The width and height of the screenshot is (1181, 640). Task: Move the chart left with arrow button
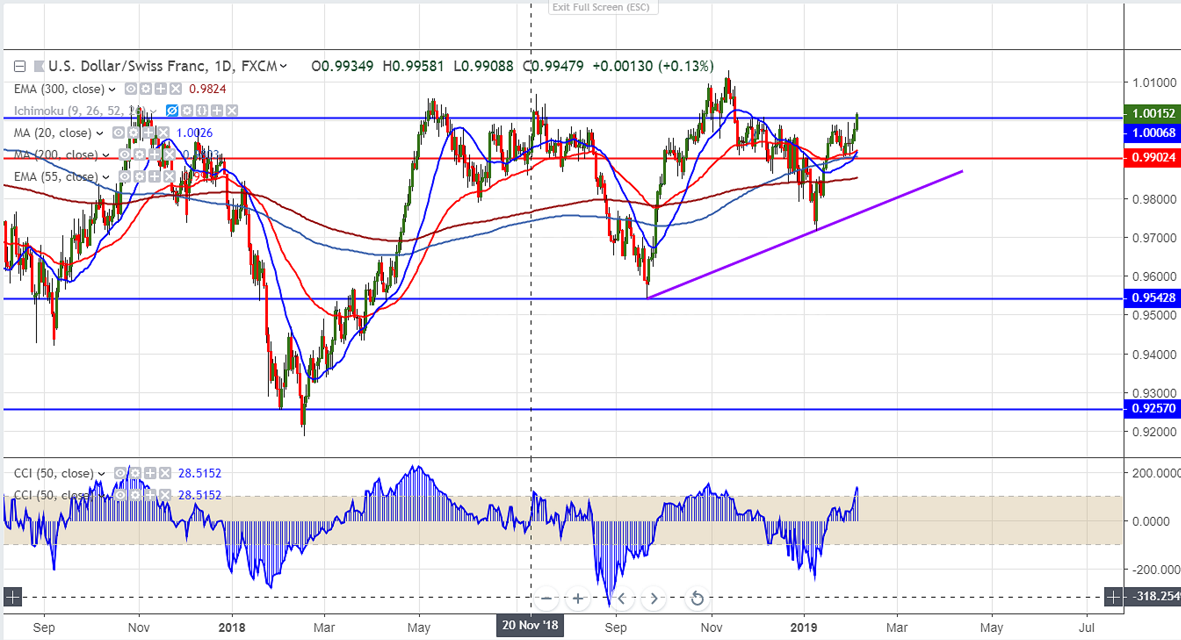[622, 599]
